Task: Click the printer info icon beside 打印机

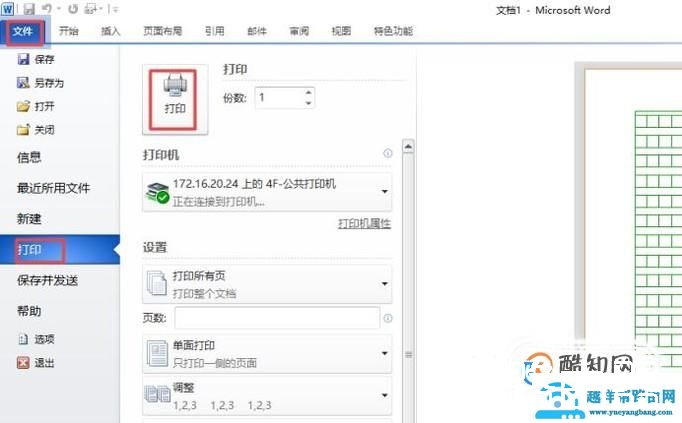Action: coord(388,153)
